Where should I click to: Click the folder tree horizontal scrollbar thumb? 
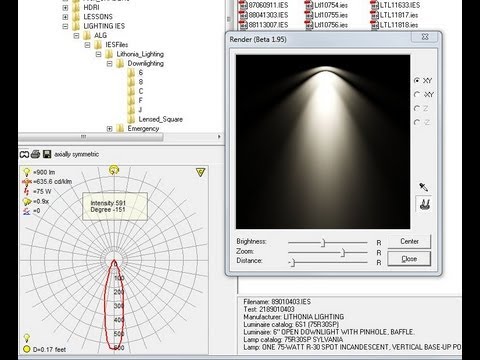(91, 137)
